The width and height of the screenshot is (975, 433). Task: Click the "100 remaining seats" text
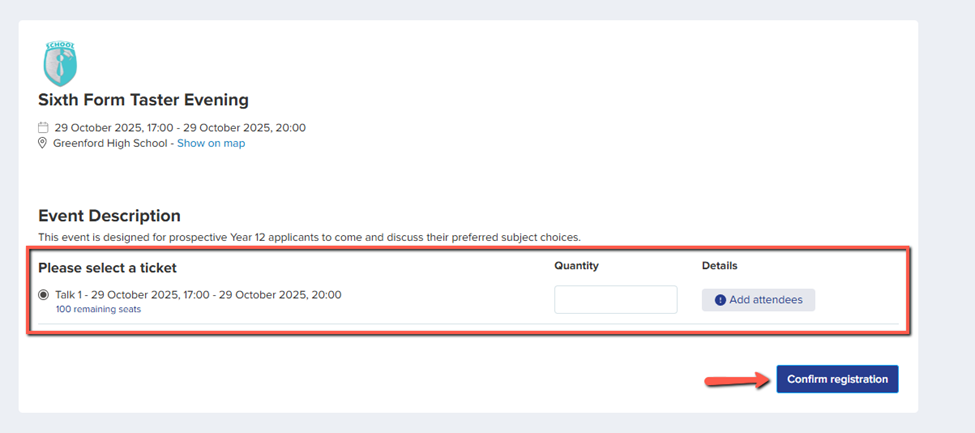[98, 309]
